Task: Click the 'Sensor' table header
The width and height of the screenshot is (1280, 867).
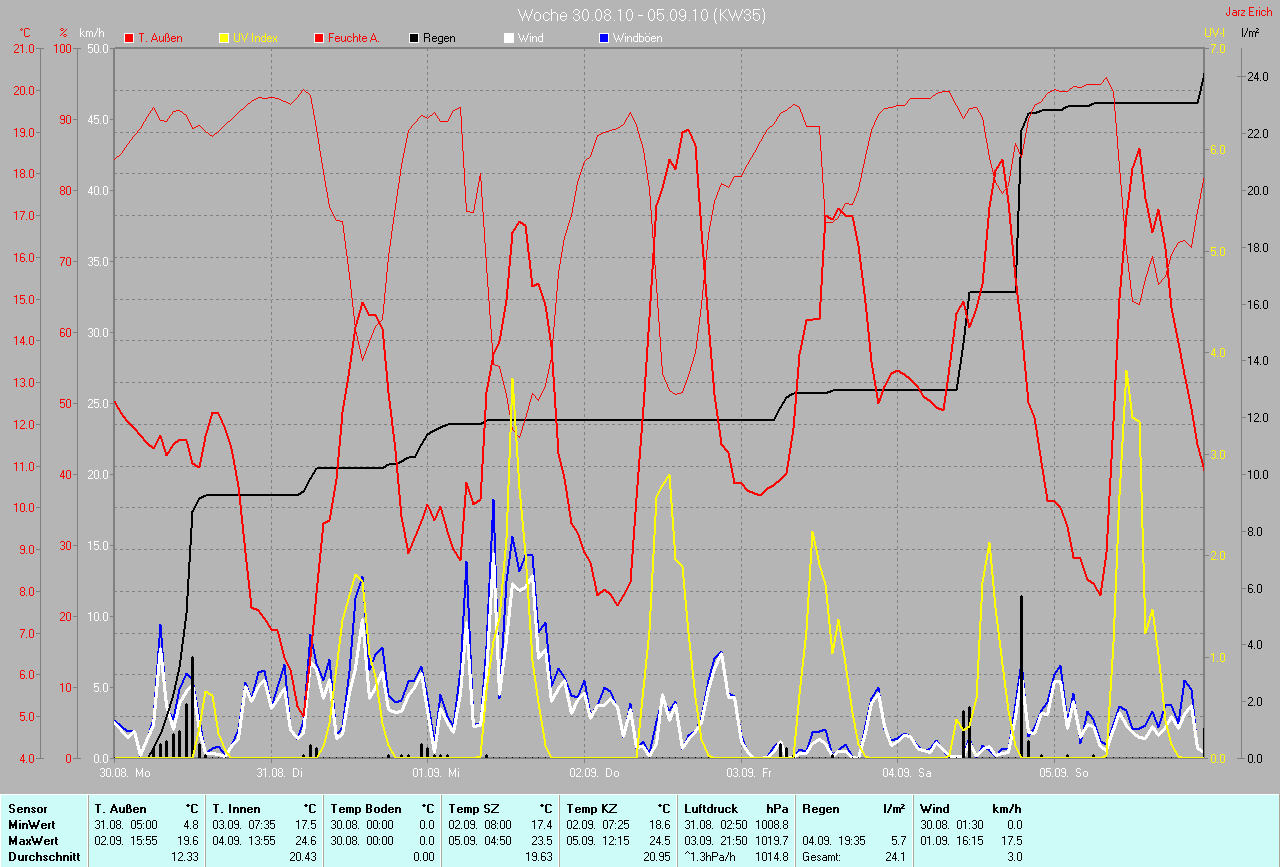Action: pos(27,808)
